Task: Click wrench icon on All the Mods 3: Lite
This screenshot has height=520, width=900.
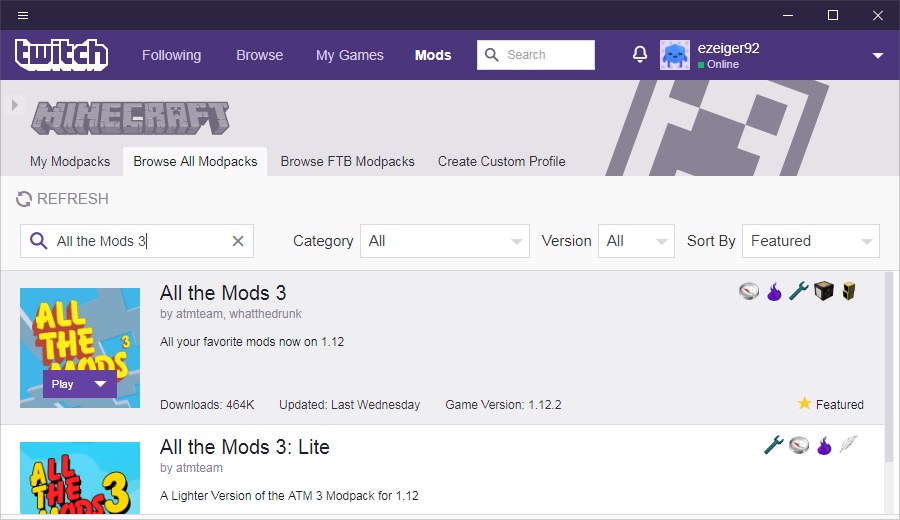Action: coord(774,445)
